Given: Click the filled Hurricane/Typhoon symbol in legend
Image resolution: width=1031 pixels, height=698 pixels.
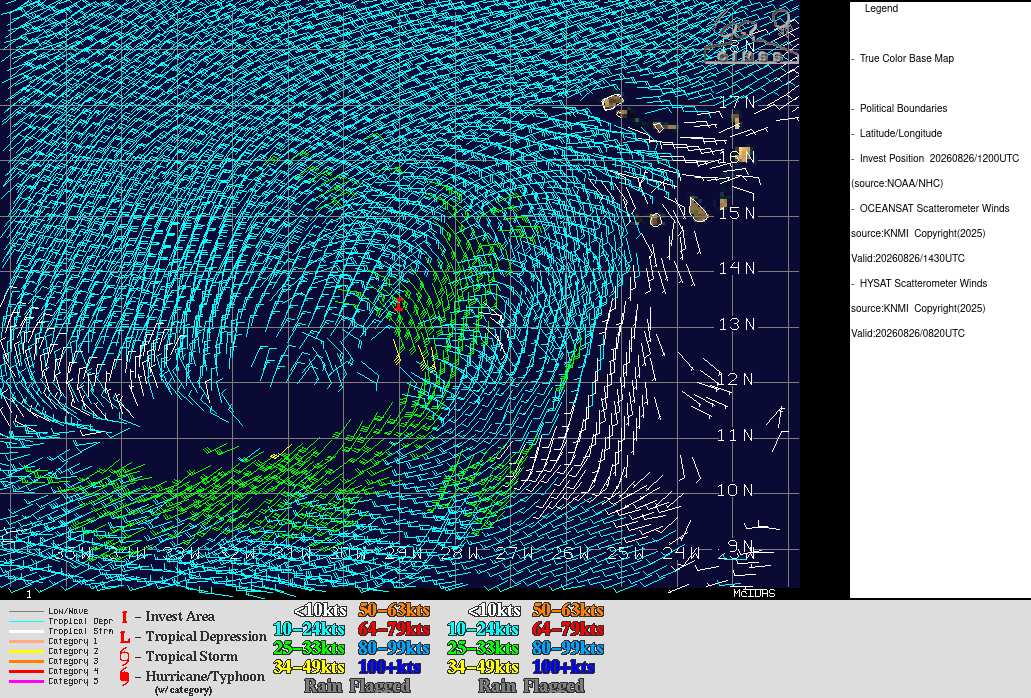Looking at the screenshot, I should (x=124, y=676).
